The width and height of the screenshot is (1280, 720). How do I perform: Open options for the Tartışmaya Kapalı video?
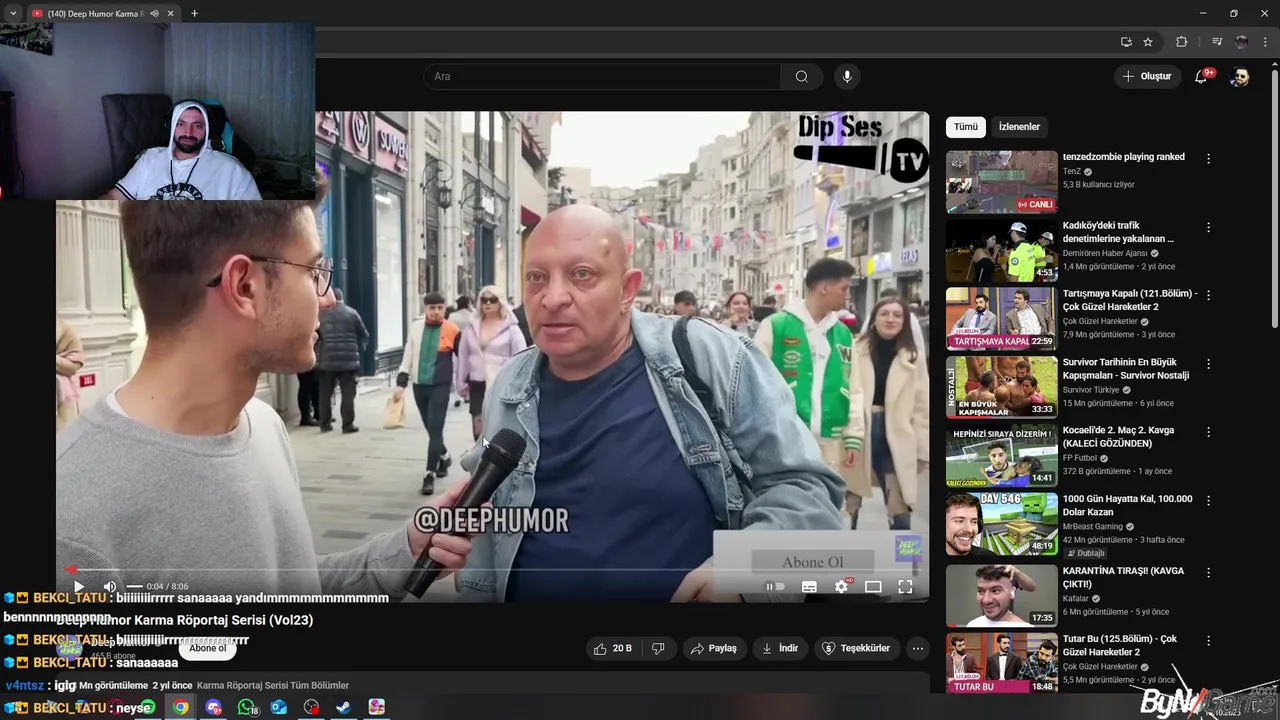click(1208, 295)
